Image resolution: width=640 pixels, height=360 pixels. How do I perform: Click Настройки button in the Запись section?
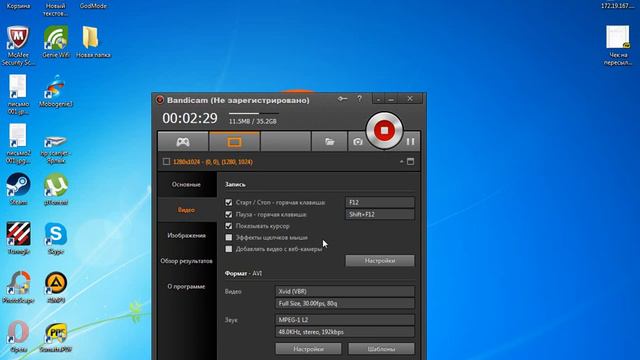point(380,260)
